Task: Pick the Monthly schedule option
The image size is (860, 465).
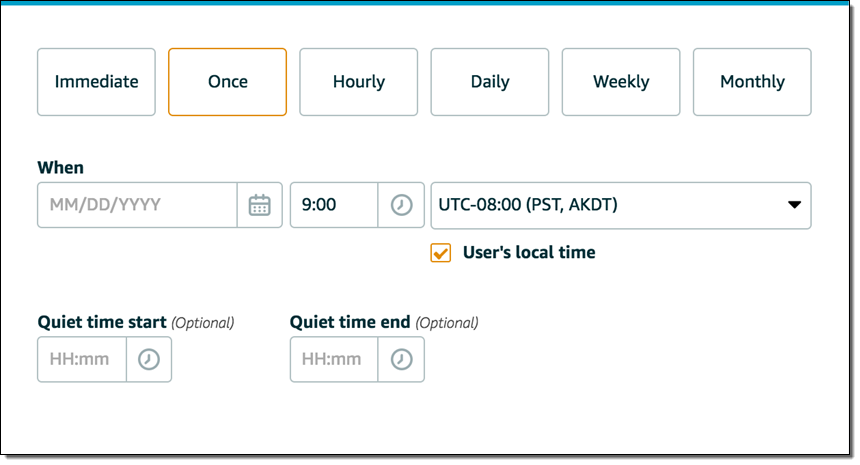Action: (752, 82)
